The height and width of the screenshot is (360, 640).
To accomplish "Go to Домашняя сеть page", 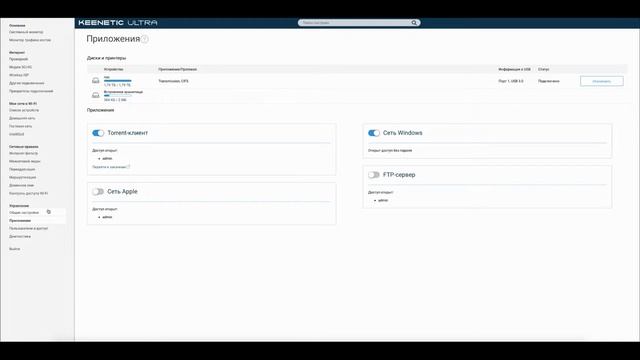I will [x=22, y=118].
